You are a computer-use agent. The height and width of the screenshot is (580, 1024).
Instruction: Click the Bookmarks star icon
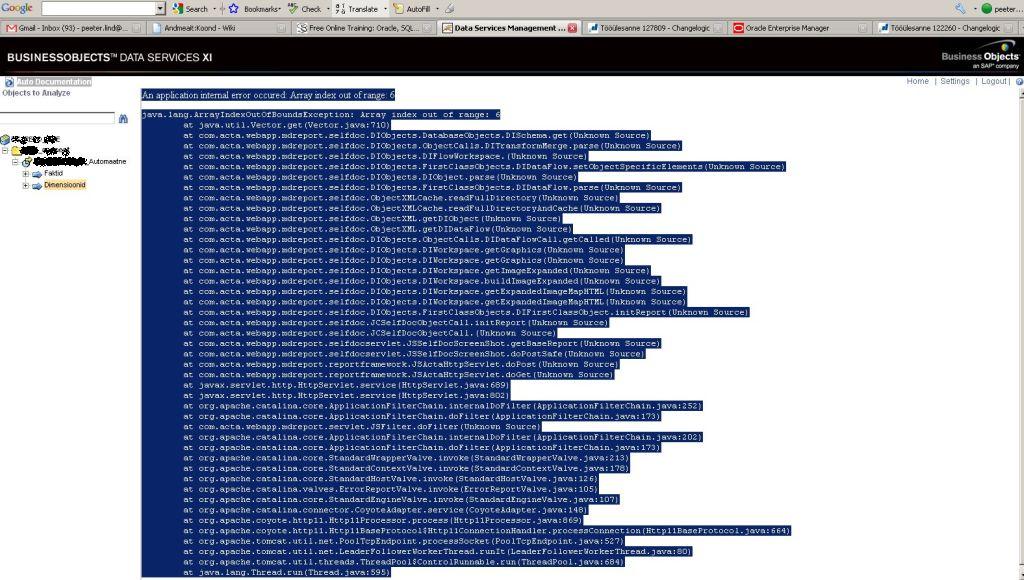pos(234,8)
